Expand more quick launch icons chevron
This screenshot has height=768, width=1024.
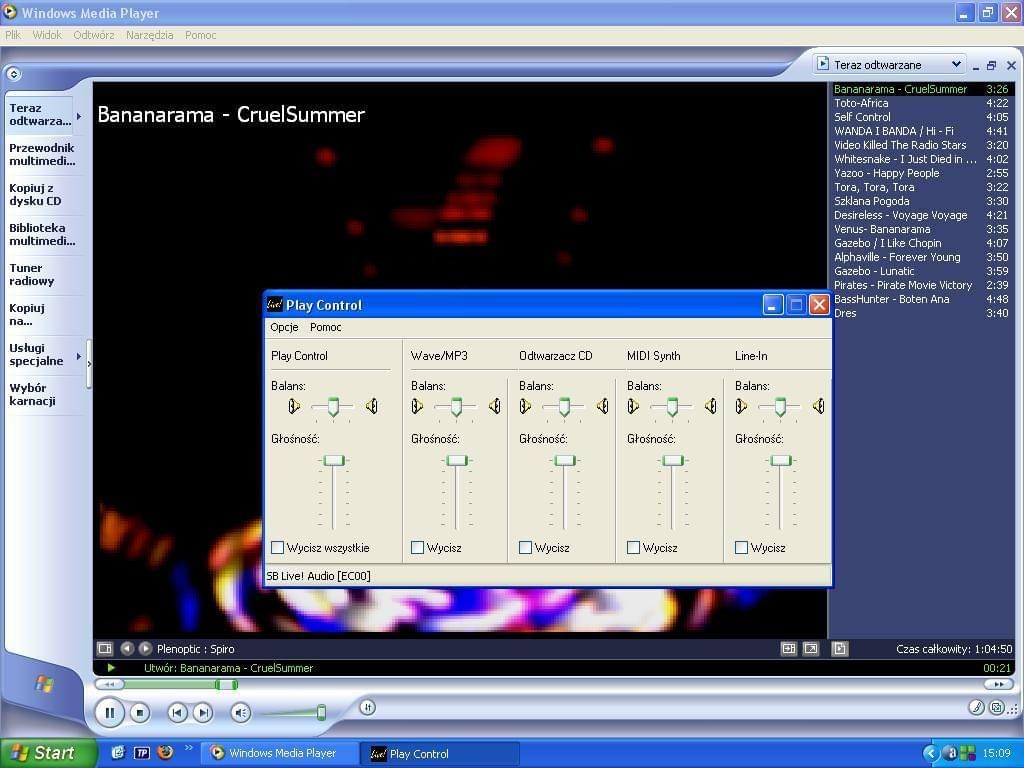click(188, 748)
